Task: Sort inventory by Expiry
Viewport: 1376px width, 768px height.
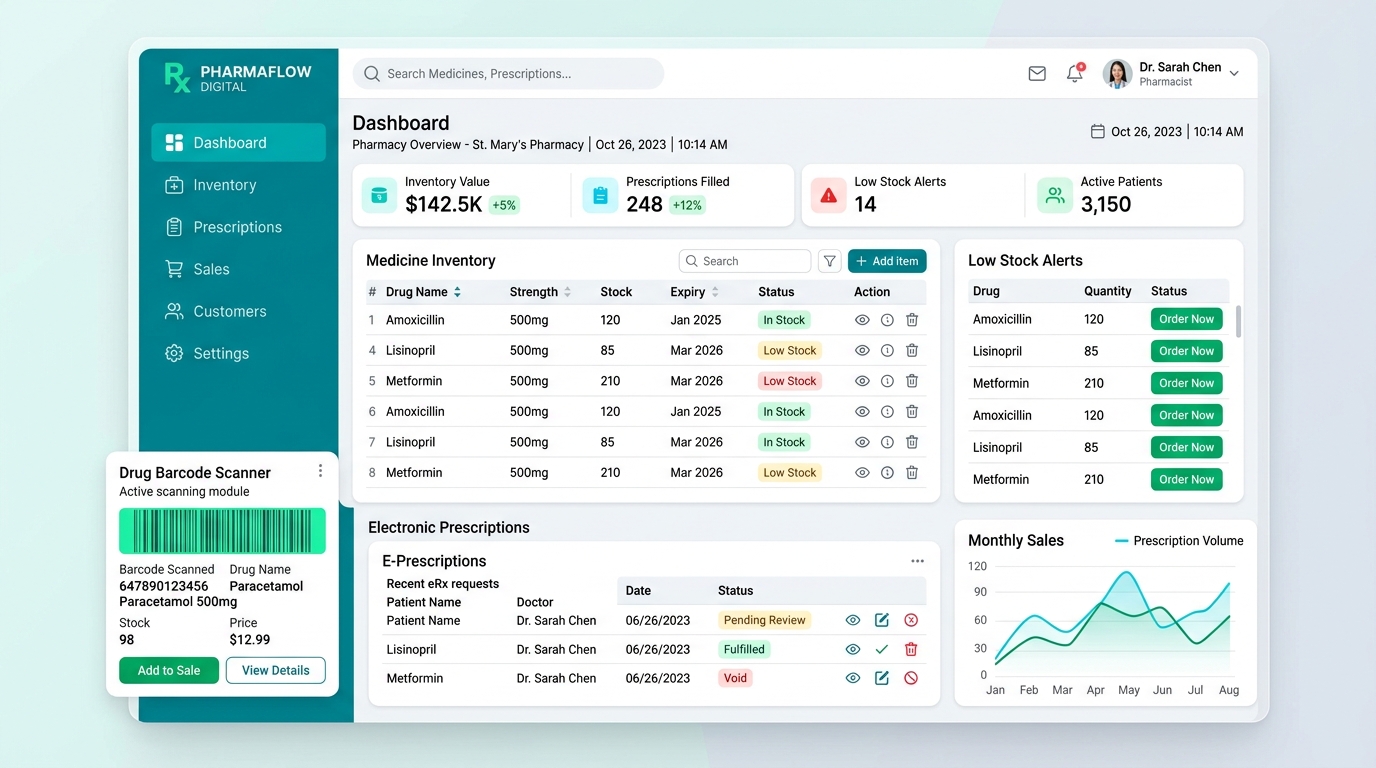Action: tap(715, 292)
